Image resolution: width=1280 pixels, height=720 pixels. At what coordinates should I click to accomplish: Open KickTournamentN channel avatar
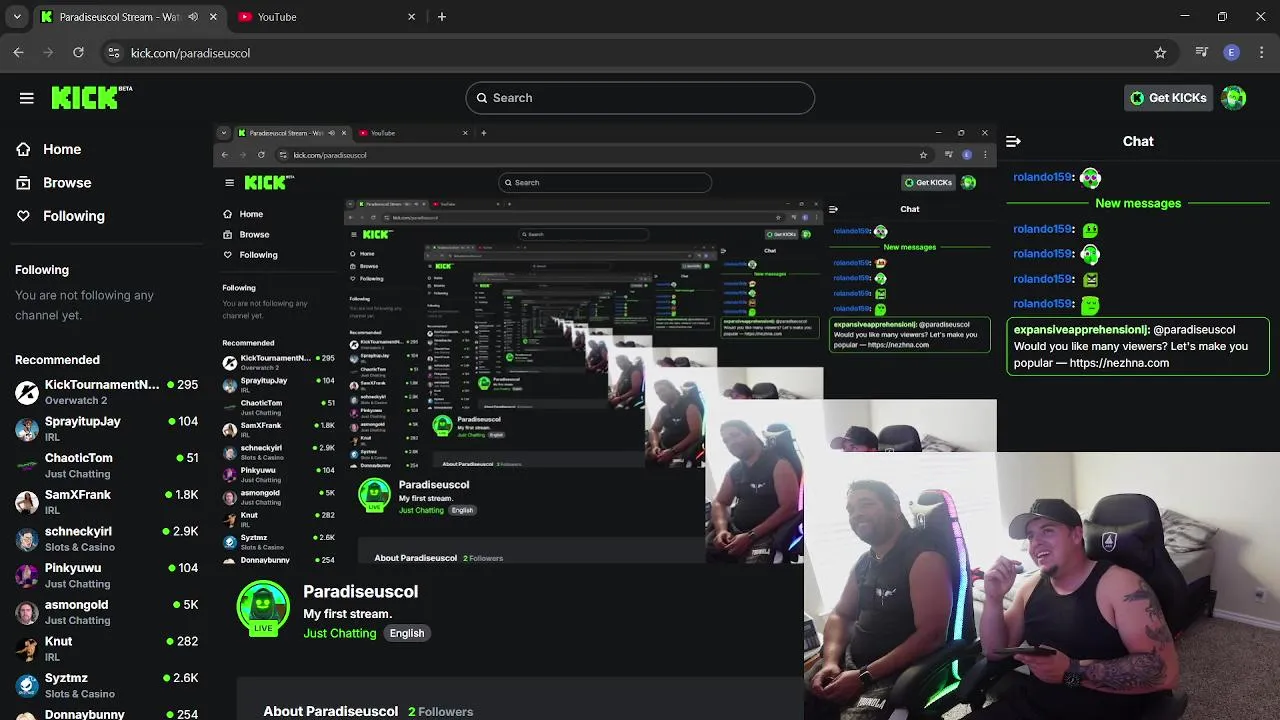coord(27,392)
